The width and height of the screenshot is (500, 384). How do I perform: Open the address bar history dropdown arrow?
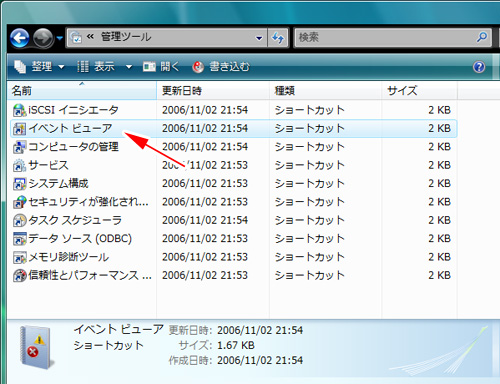tap(259, 38)
